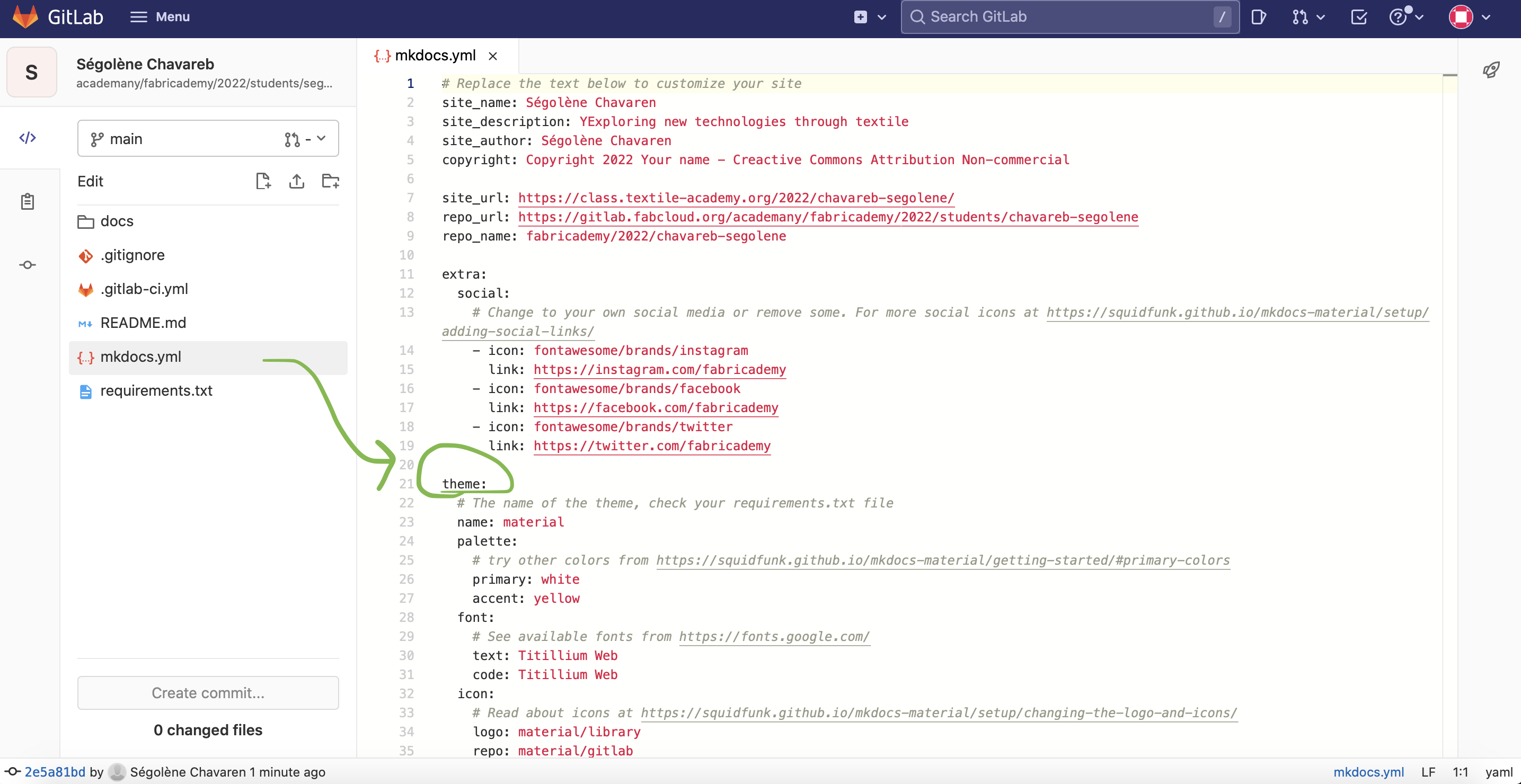Expand the create new dropdown arrow
1521x784 pixels.
881,17
